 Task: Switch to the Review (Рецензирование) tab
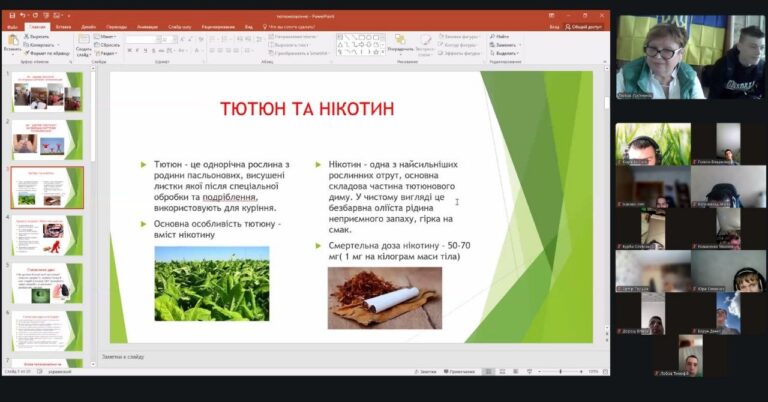[218, 27]
